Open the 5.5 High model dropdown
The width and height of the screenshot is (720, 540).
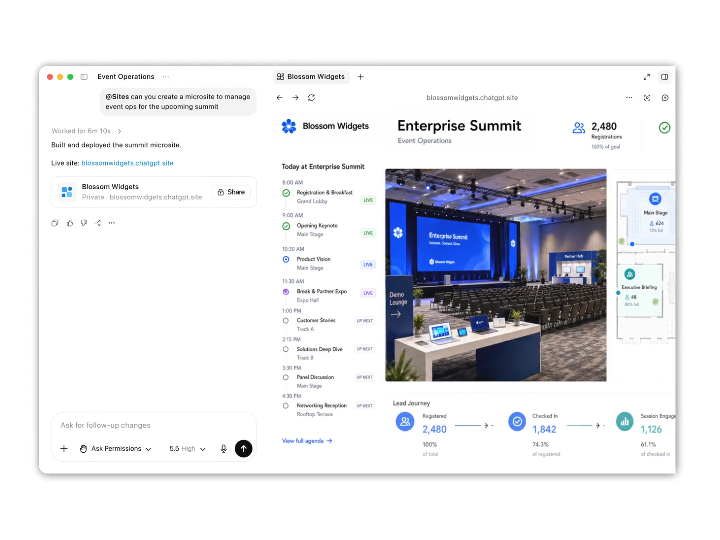pos(187,449)
